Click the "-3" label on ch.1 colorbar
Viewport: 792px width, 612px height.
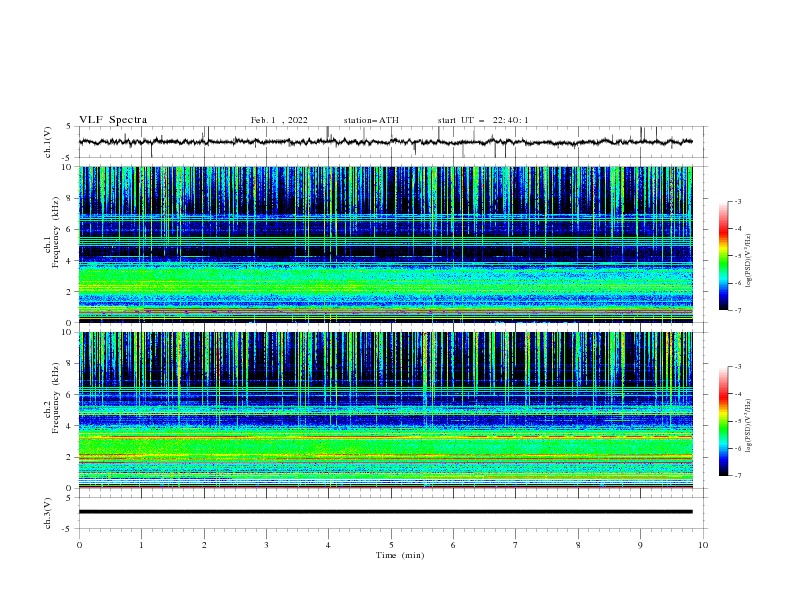pyautogui.click(x=737, y=201)
